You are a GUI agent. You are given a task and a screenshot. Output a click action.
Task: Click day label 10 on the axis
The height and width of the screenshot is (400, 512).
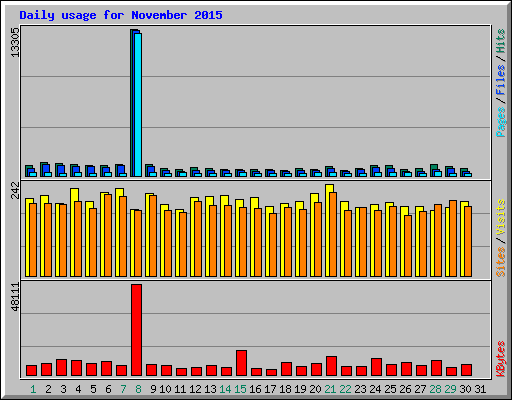[x=165, y=389]
